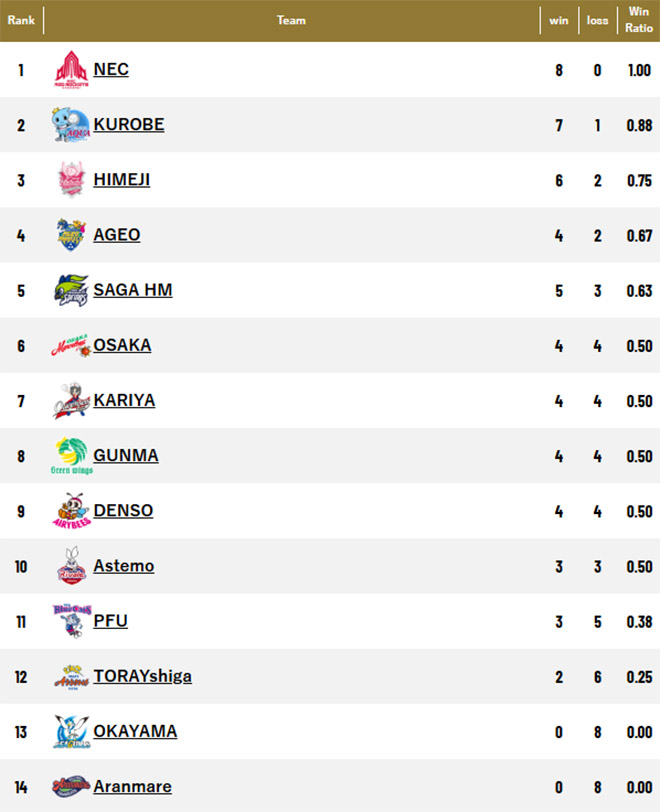Go to the SAGA HM team page
Image resolution: width=660 pixels, height=812 pixels.
pyautogui.click(x=133, y=290)
